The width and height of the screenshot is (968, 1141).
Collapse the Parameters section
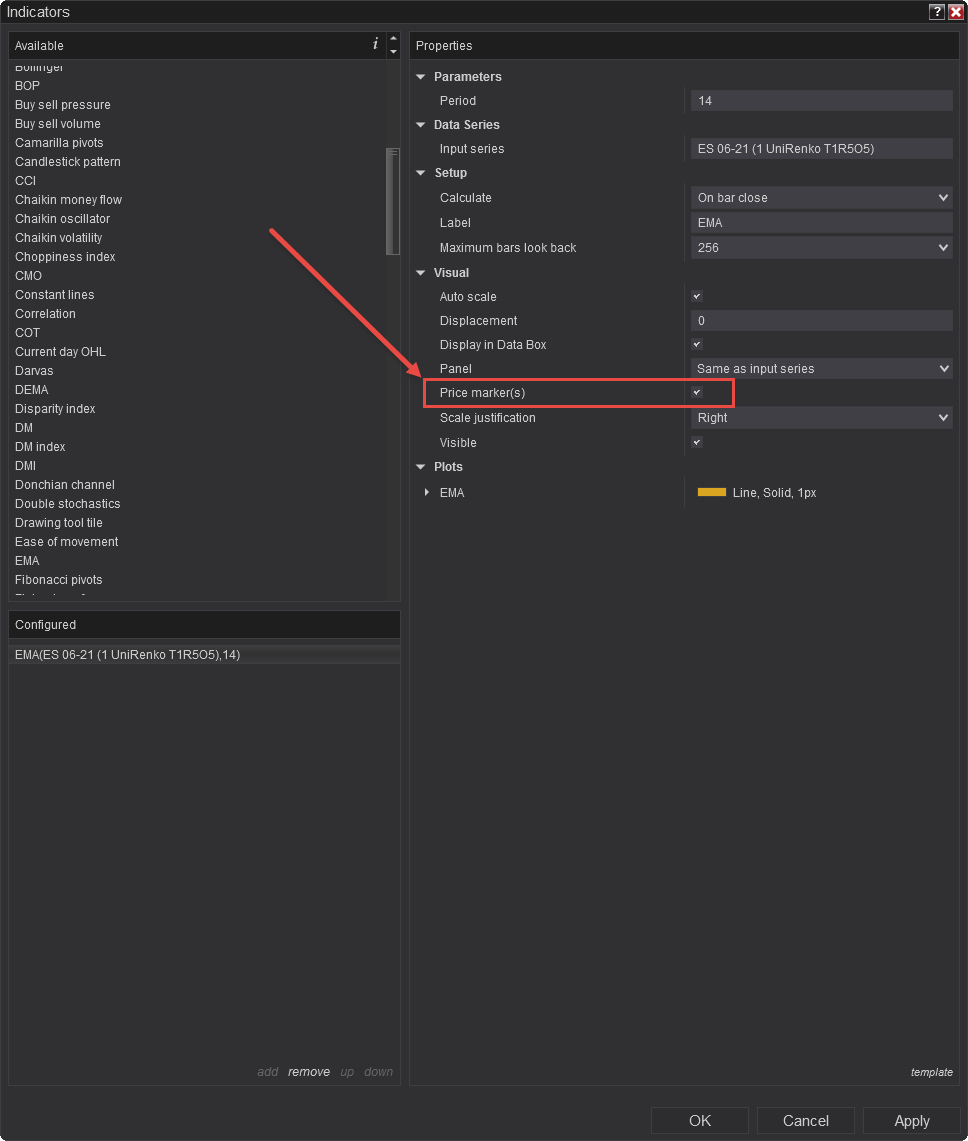coord(421,77)
